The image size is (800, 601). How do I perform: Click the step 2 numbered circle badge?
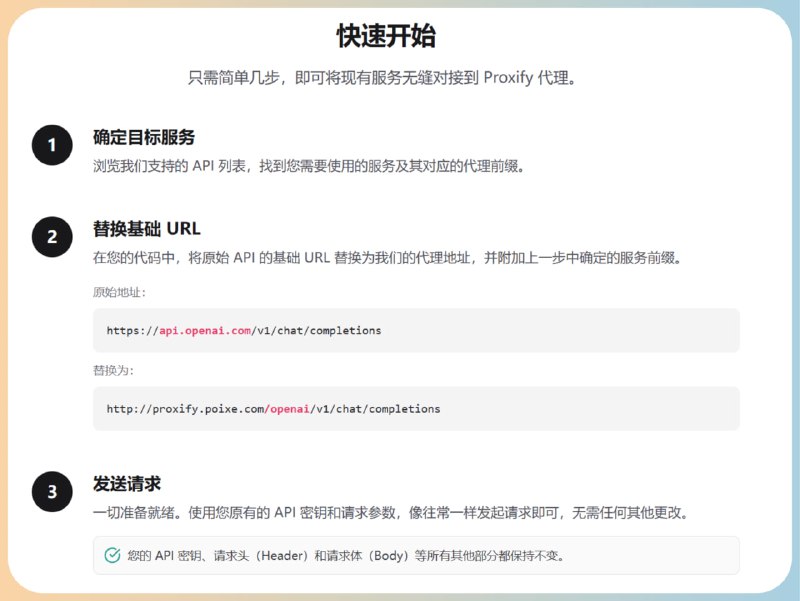pyautogui.click(x=50, y=237)
